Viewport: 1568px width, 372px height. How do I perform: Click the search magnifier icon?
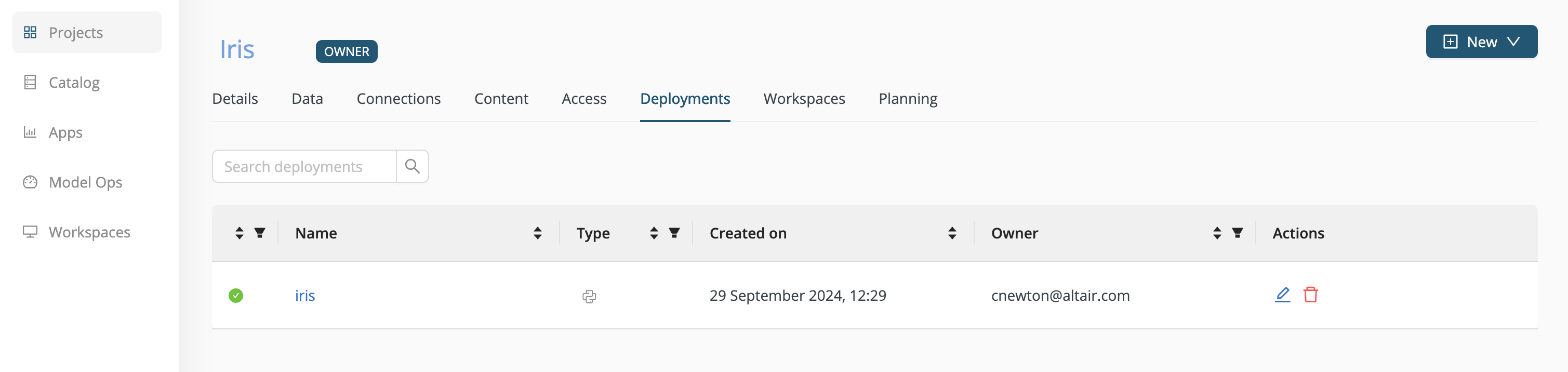point(412,166)
